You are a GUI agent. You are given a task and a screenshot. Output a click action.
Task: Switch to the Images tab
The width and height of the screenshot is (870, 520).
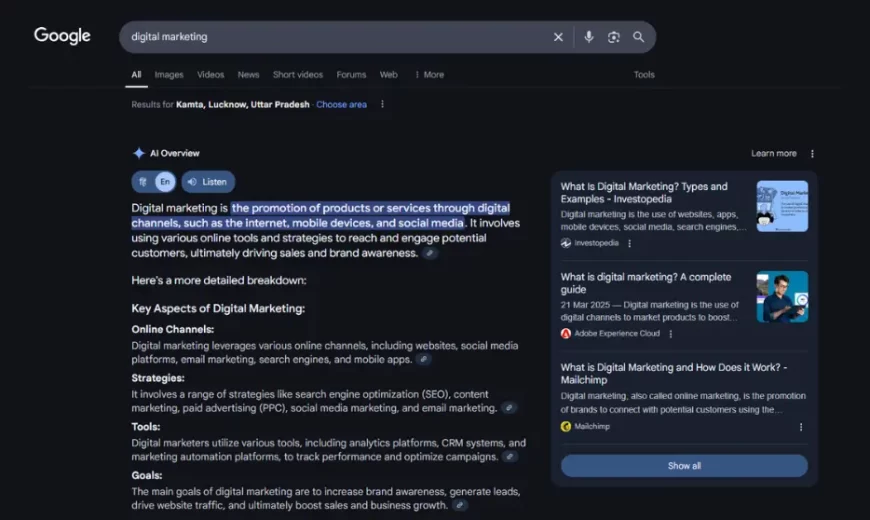point(169,74)
